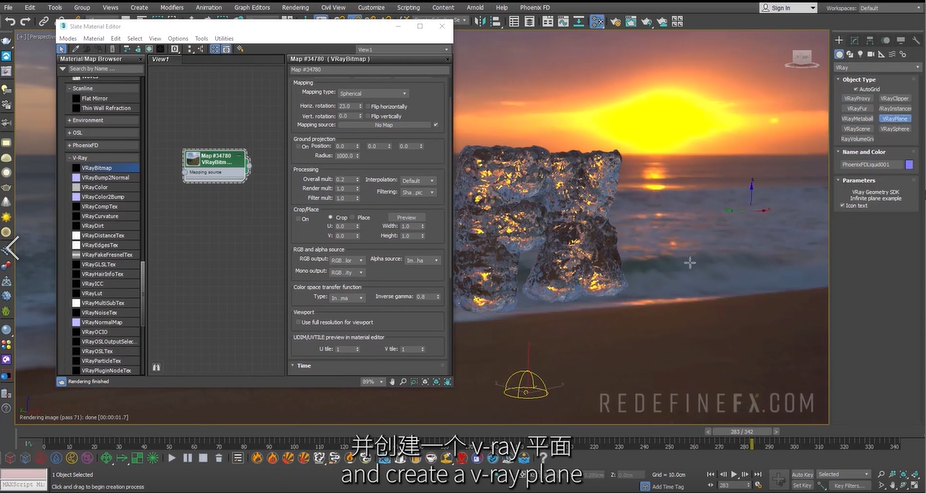This screenshot has width=926, height=493.
Task: Select the Crop radio button
Action: pos(331,217)
